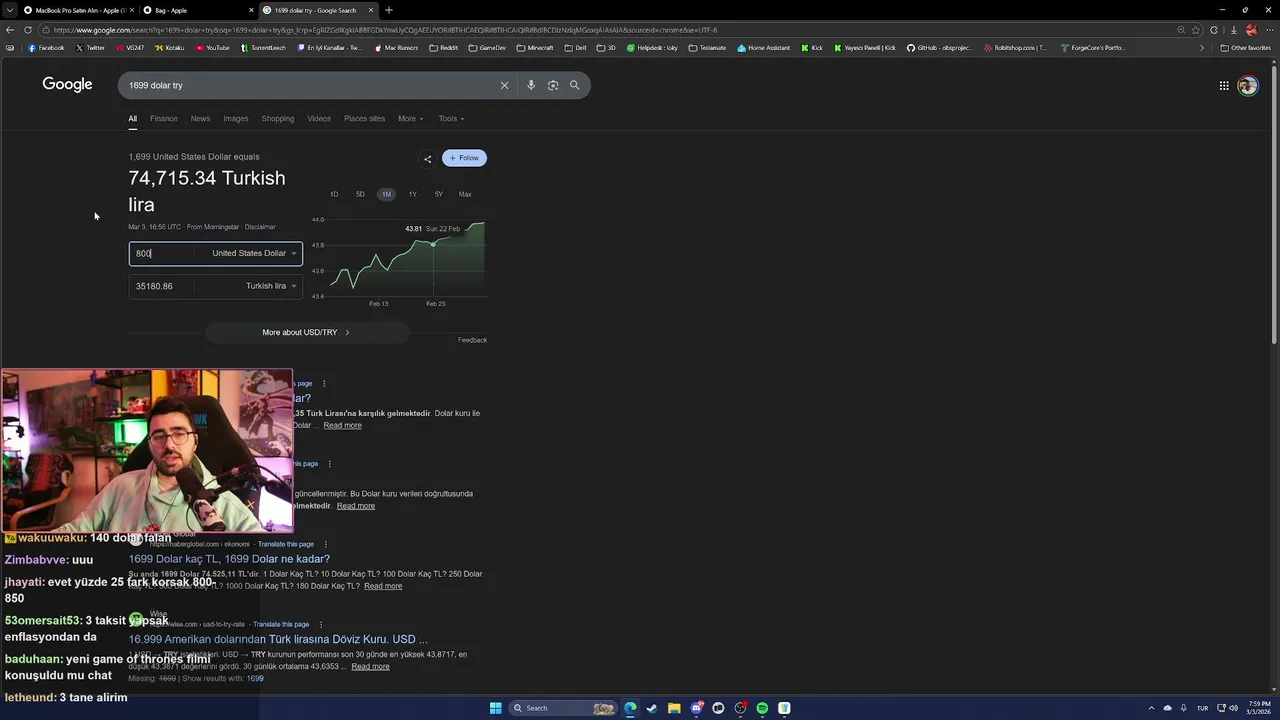Select the 1M chart range
The width and height of the screenshot is (1280, 720).
coord(386,194)
